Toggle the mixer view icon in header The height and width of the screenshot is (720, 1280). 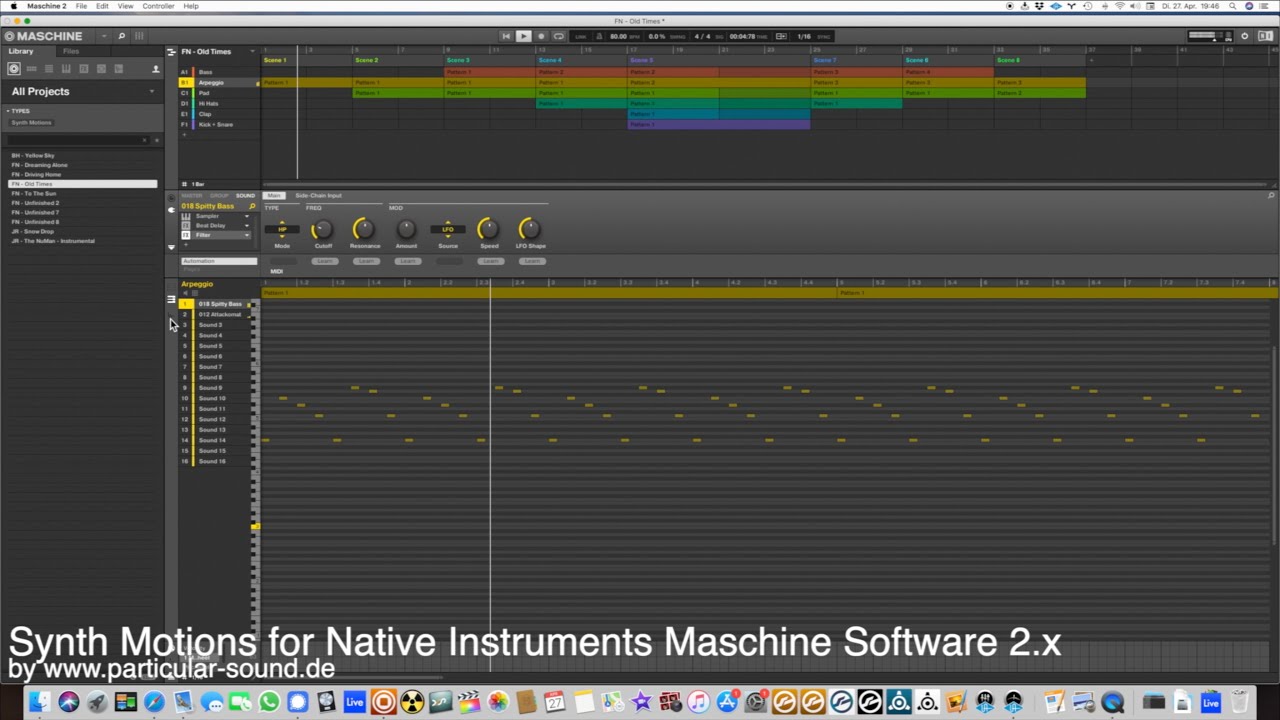pos(139,36)
